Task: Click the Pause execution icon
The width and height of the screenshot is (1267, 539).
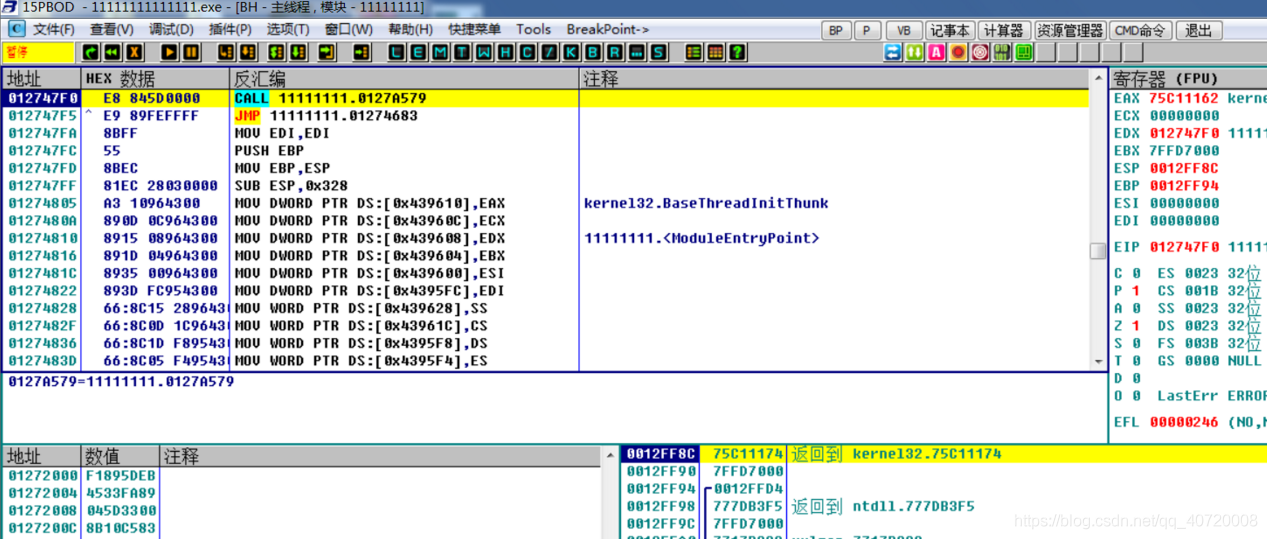Action: (x=191, y=52)
